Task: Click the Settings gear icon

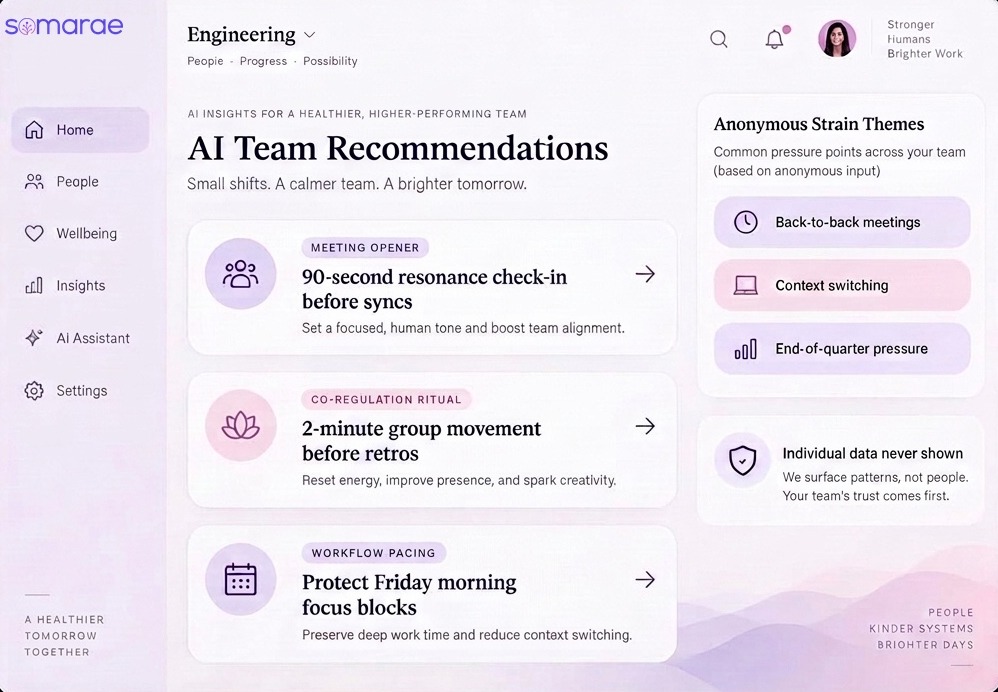Action: [x=34, y=390]
